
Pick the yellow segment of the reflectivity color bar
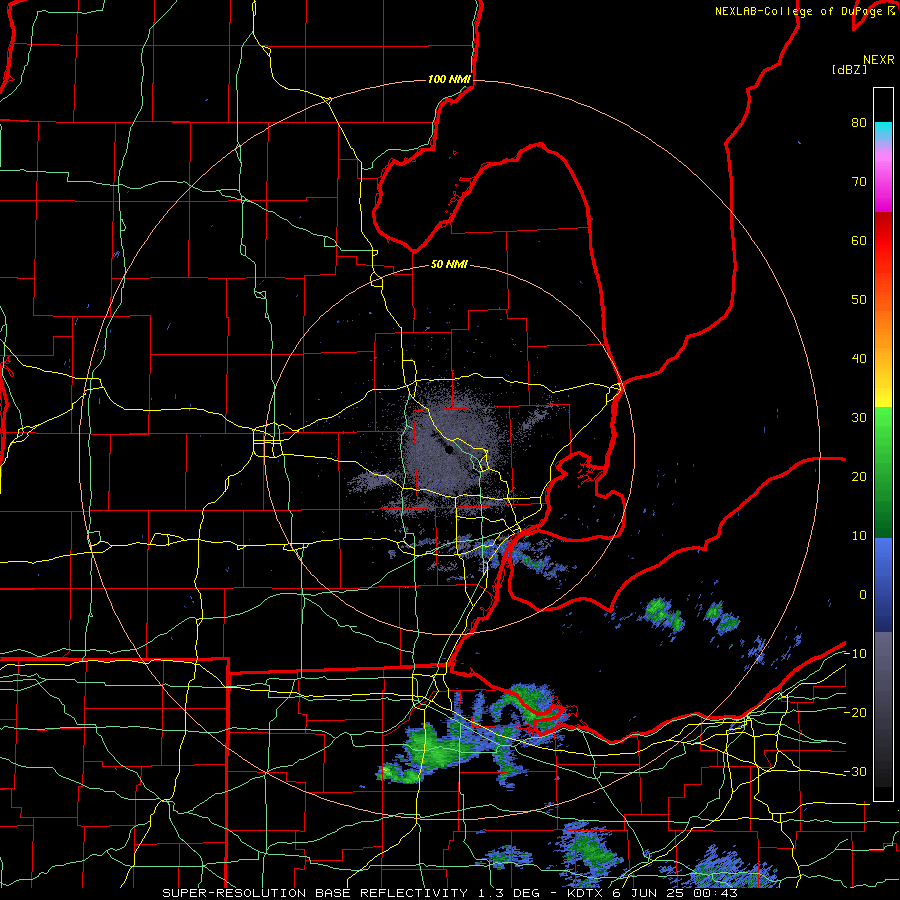[x=883, y=390]
